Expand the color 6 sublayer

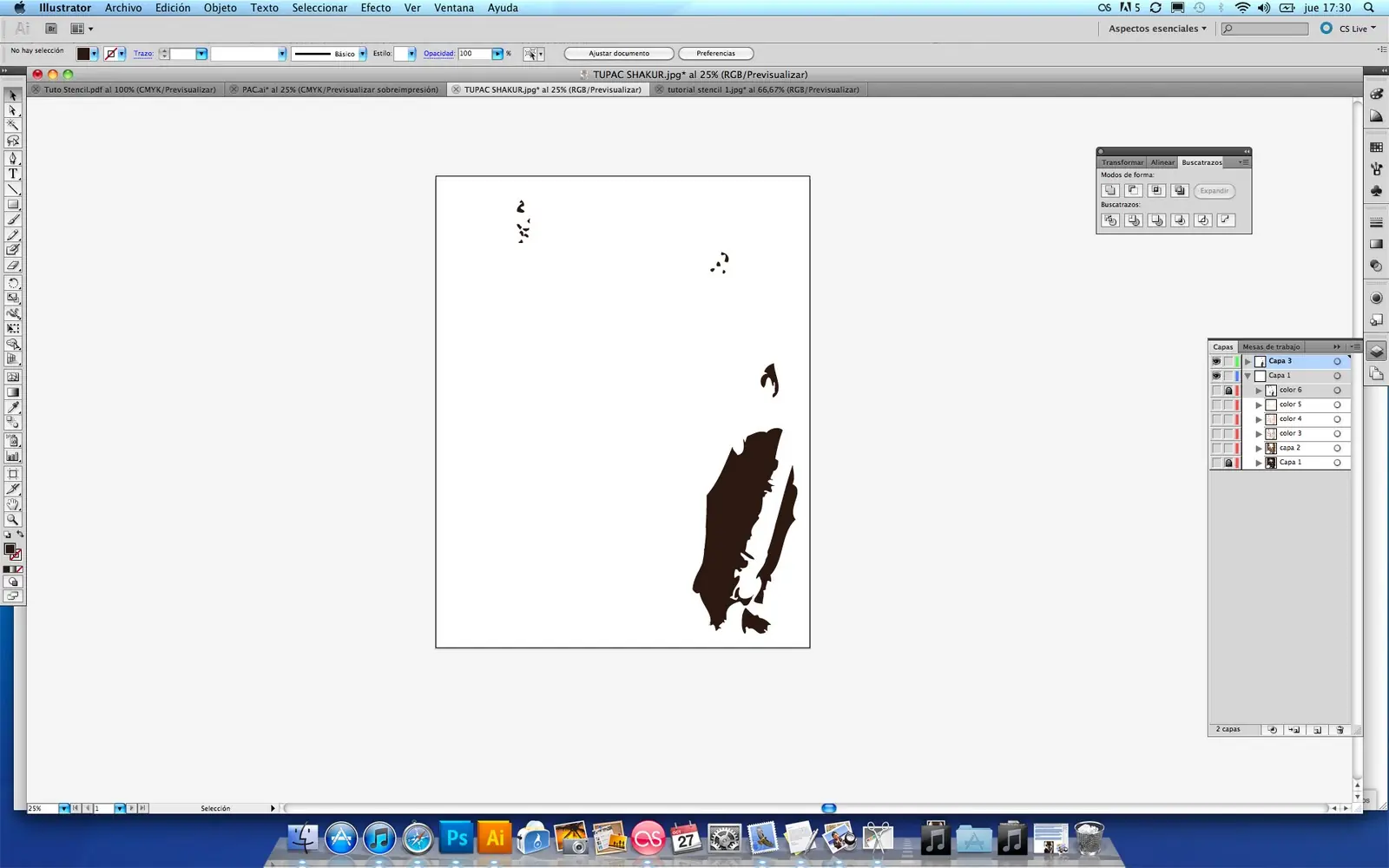click(1259, 391)
